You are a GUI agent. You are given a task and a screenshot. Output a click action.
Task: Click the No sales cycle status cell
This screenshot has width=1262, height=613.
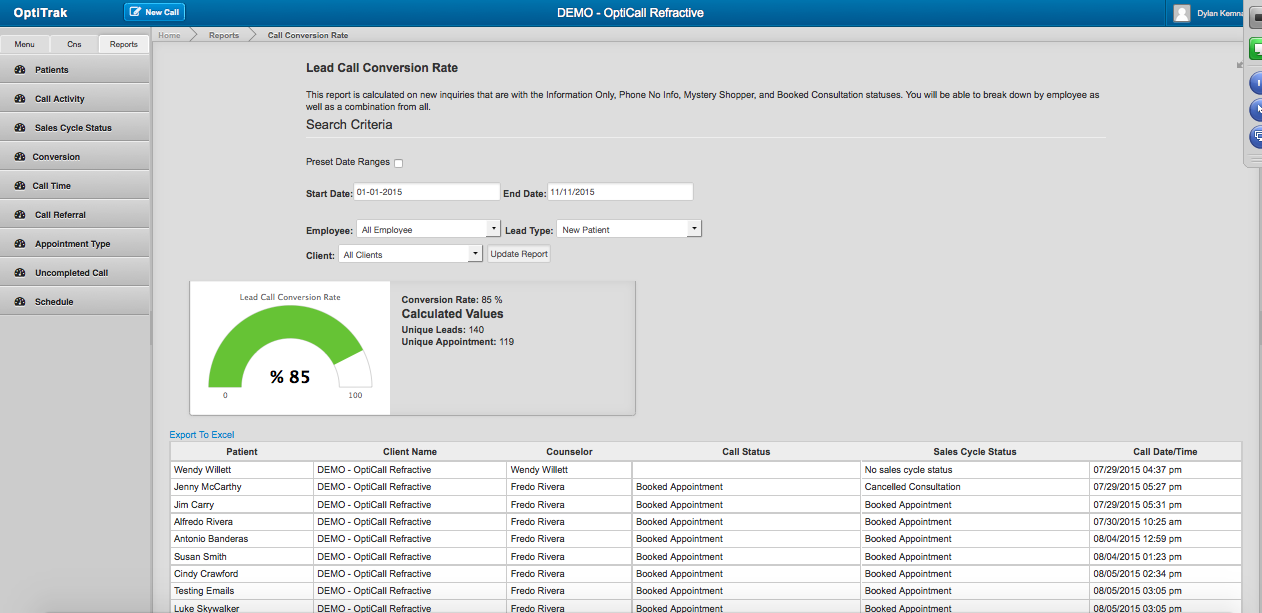tap(975, 469)
